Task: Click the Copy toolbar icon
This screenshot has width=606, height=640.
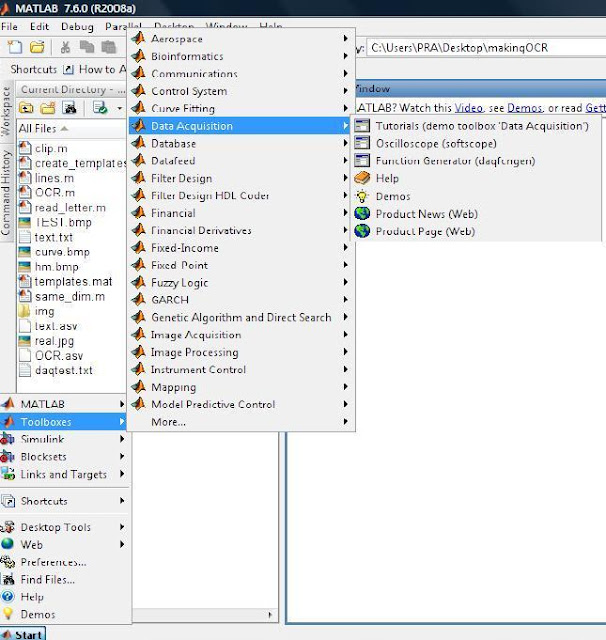Action: (x=87, y=47)
